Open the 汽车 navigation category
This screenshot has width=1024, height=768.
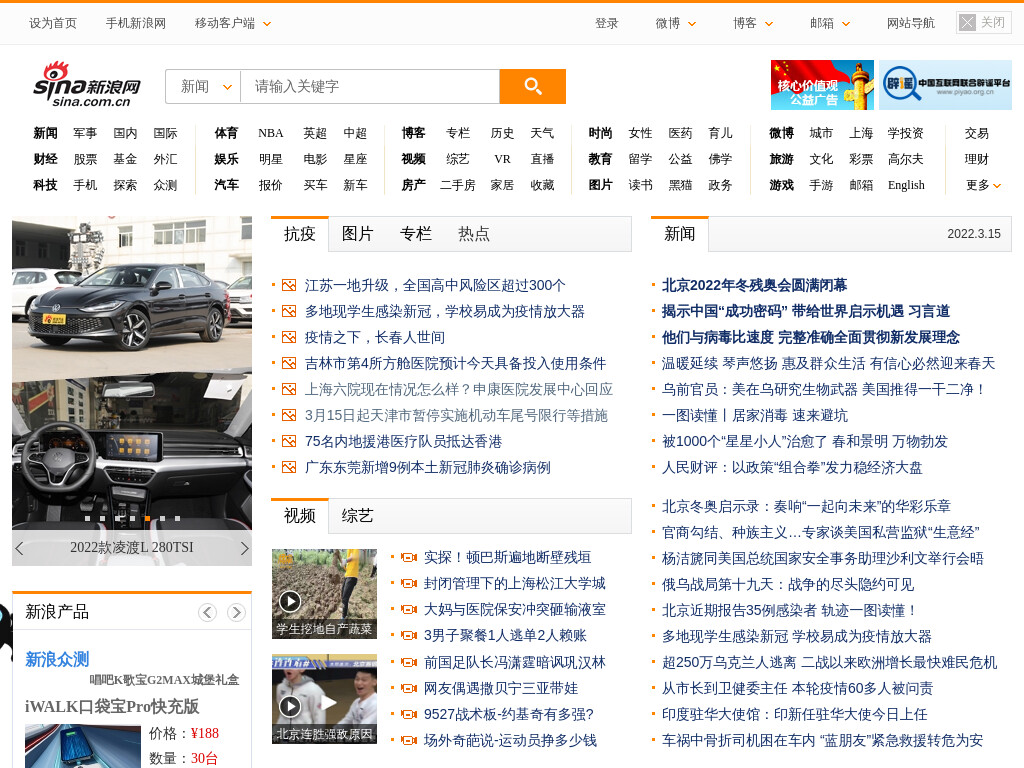227,185
